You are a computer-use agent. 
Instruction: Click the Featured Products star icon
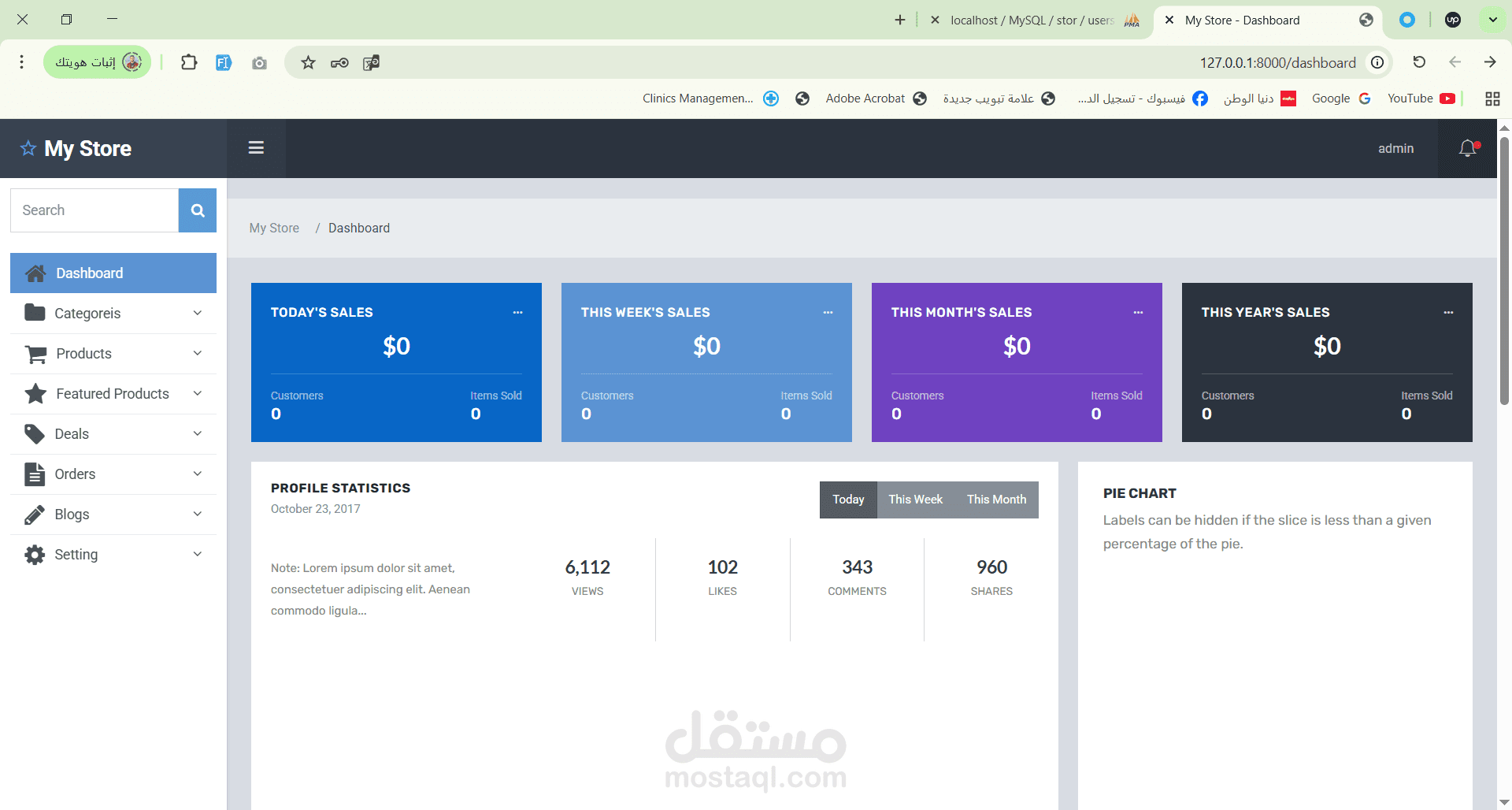pos(35,394)
